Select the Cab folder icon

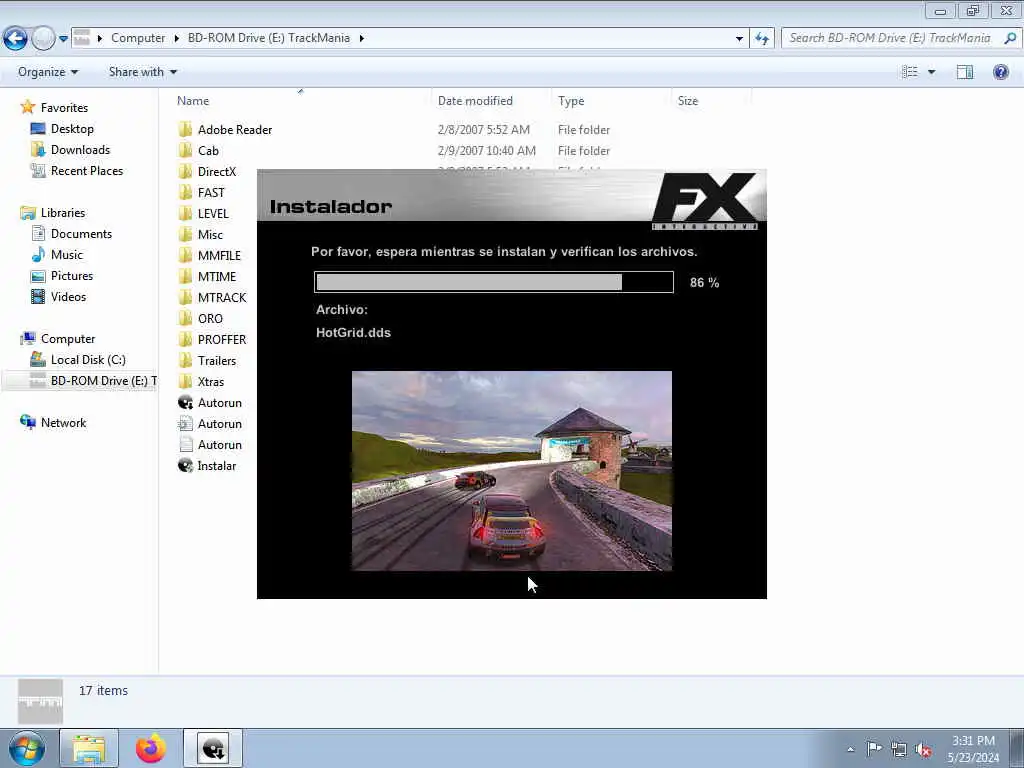[x=185, y=150]
